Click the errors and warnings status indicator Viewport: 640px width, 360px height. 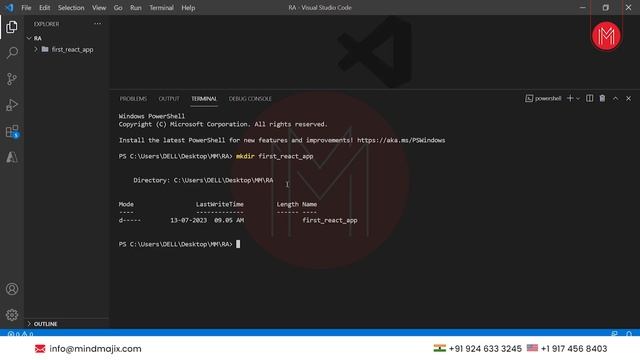click(x=20, y=333)
